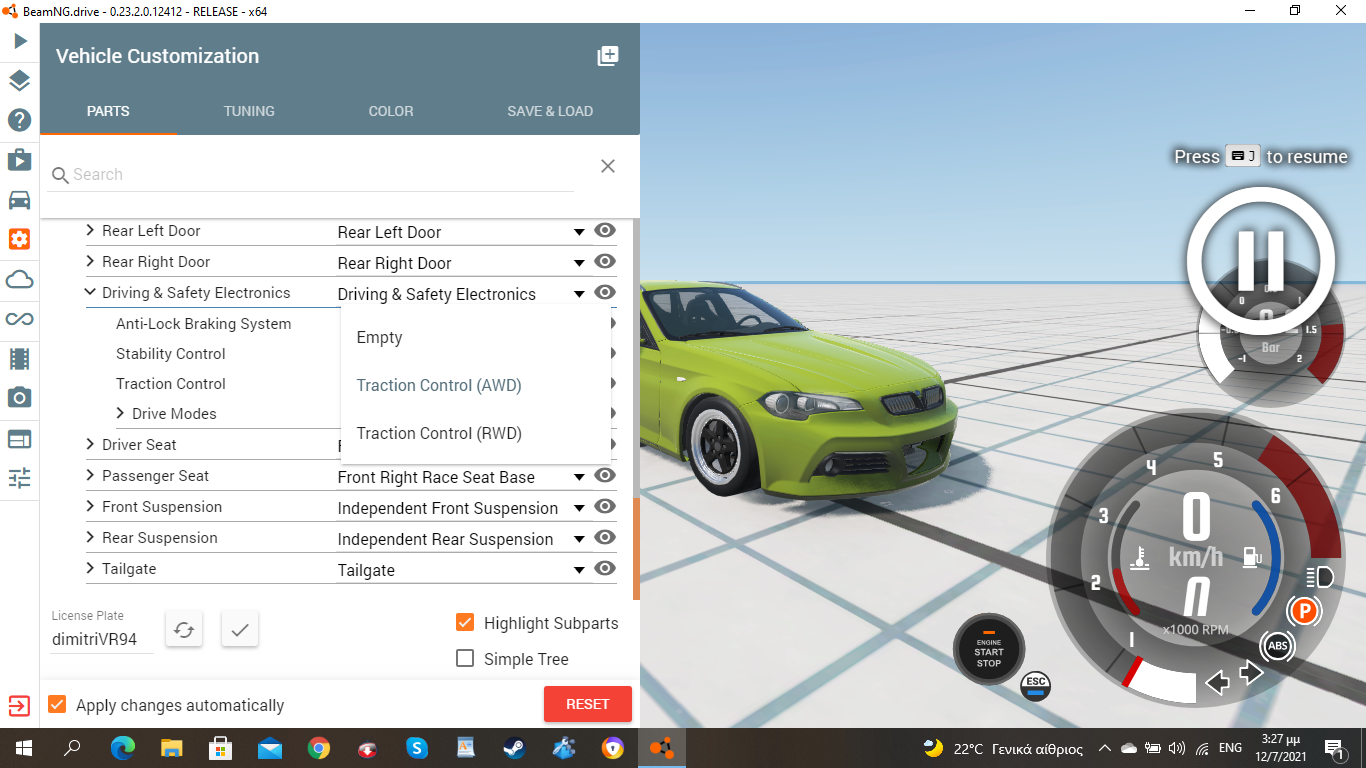Click the add-window icon in Vehicle Customization header
The image size is (1366, 768).
point(608,56)
